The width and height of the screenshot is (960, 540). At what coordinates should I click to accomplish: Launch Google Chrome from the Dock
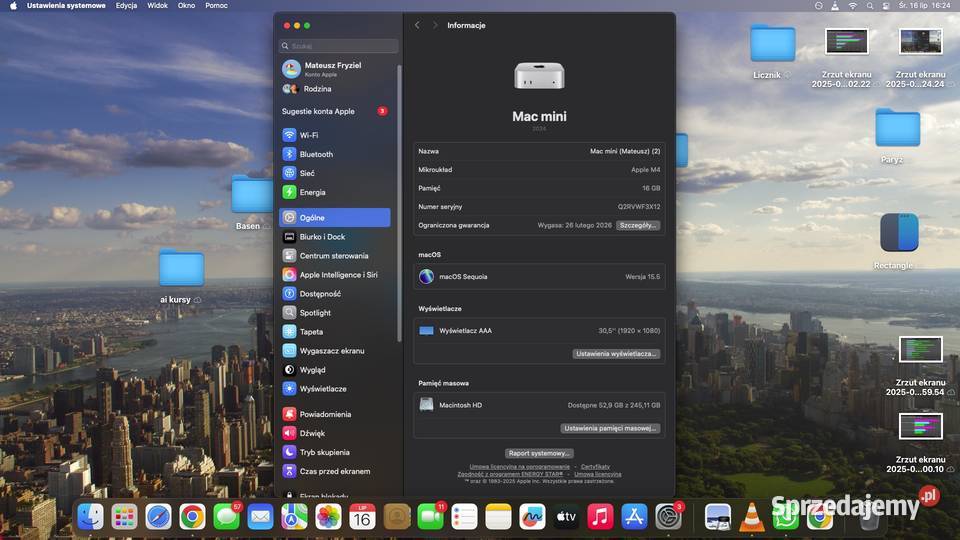click(192, 517)
